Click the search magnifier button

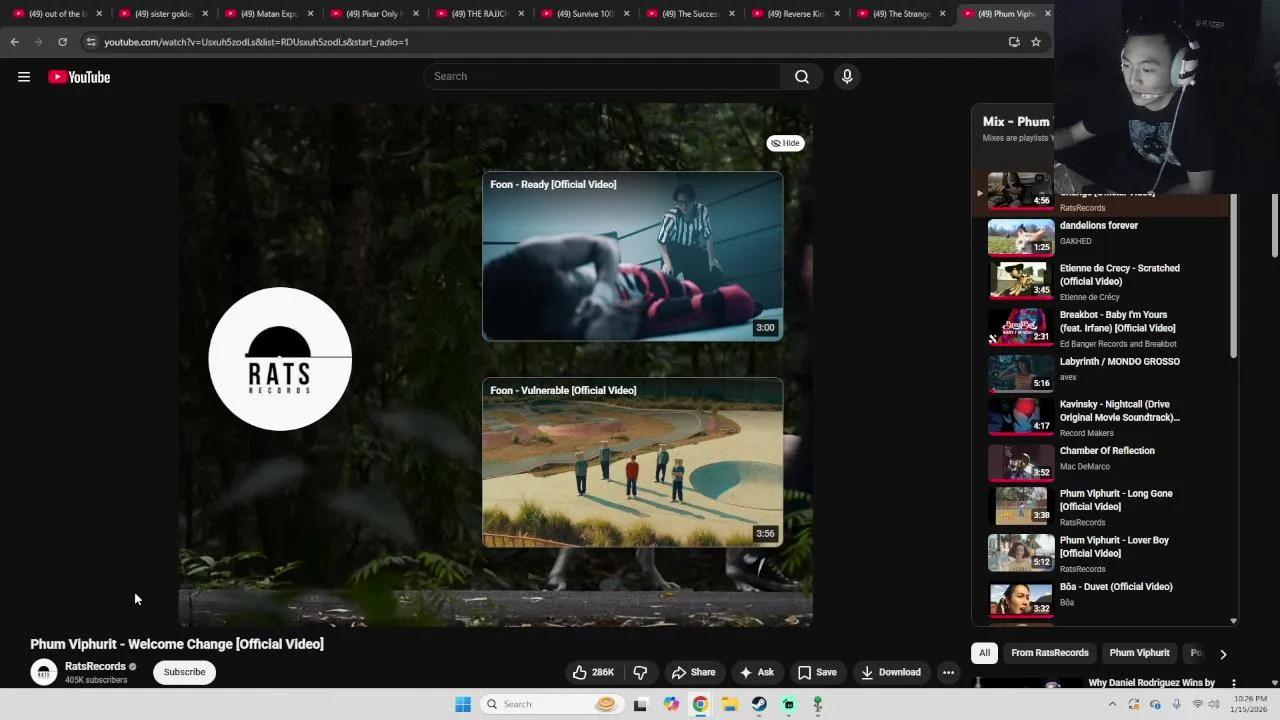802,77
